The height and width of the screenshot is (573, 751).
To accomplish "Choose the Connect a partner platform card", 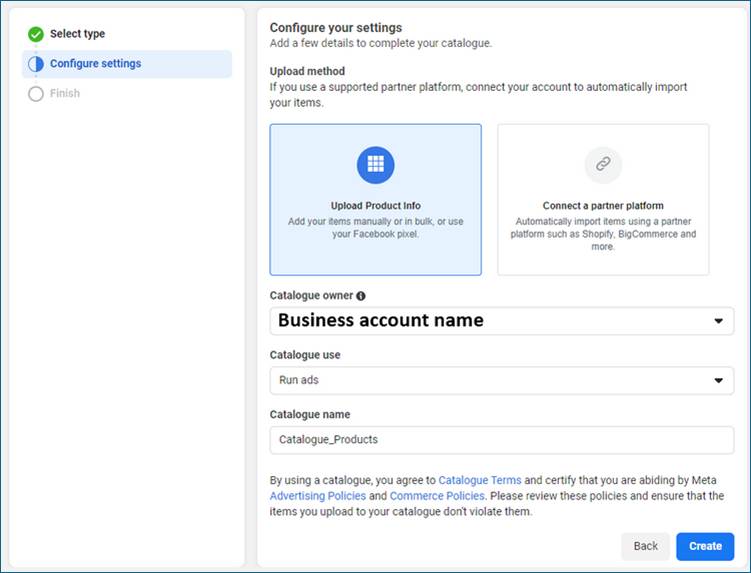I will [603, 200].
